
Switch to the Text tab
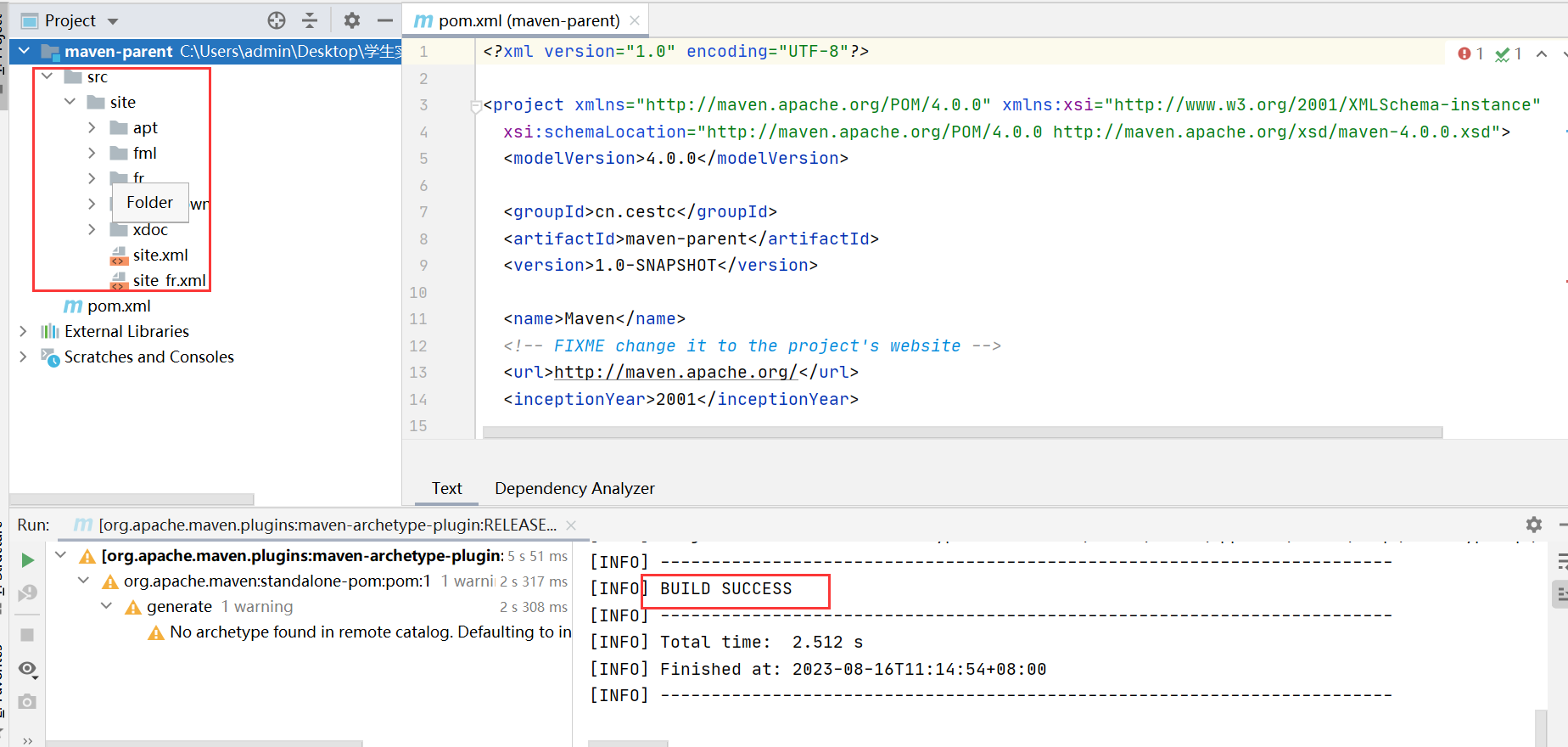point(446,488)
